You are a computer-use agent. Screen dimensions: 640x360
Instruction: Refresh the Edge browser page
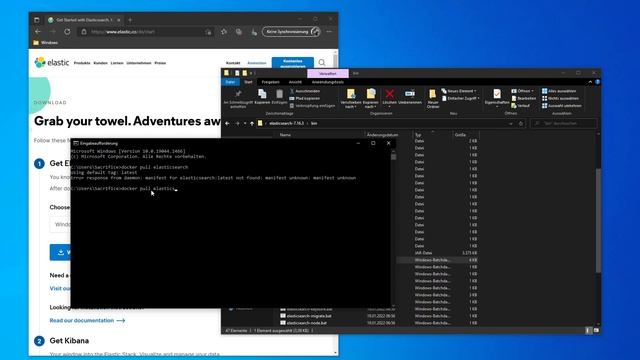67,31
